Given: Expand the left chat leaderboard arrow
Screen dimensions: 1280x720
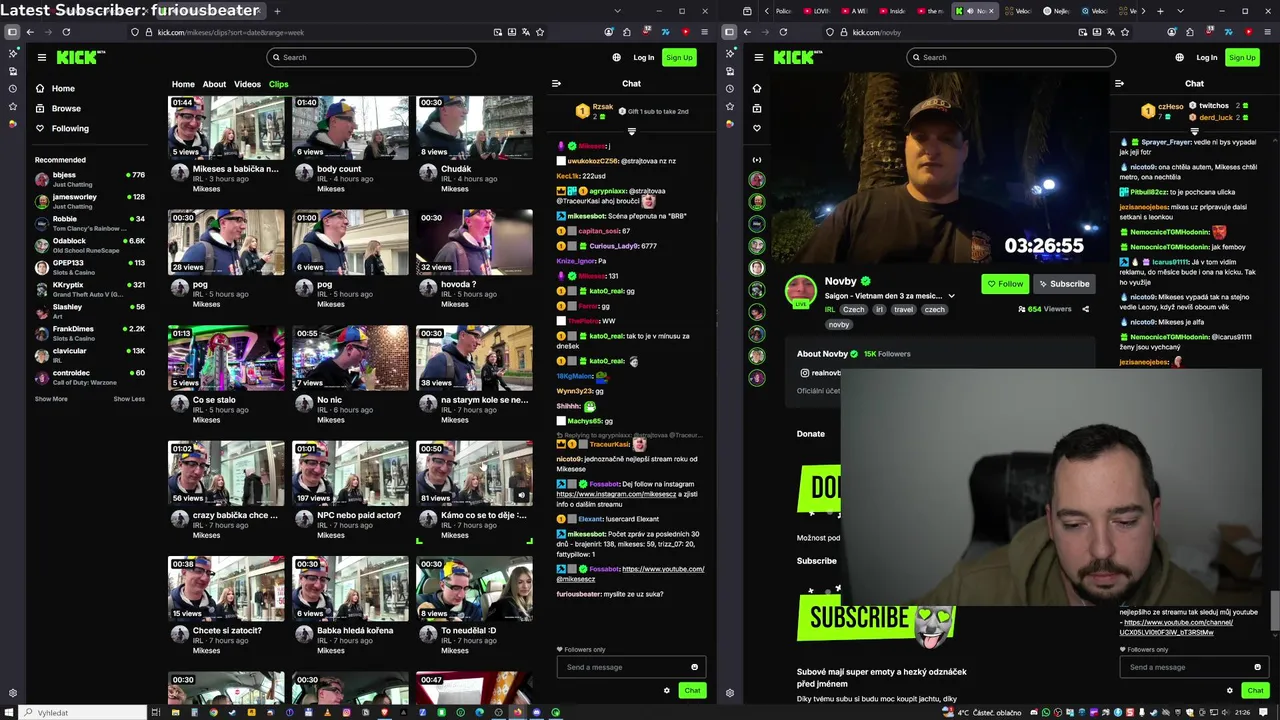Looking at the screenshot, I should point(631,131).
